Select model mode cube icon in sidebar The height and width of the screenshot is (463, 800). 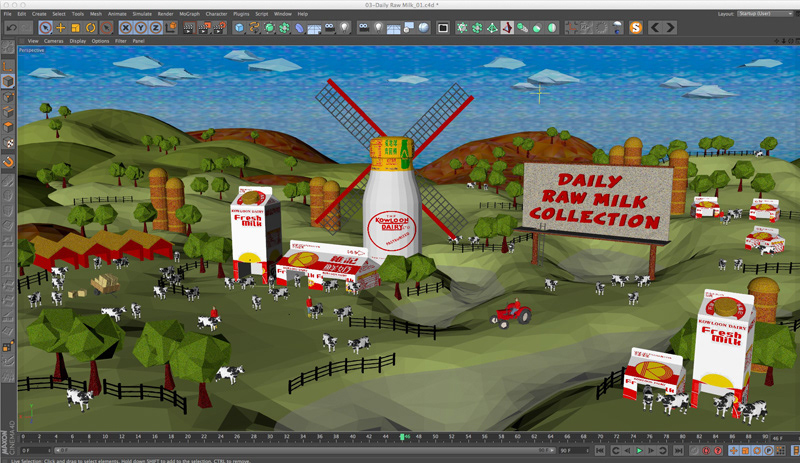pos(8,81)
